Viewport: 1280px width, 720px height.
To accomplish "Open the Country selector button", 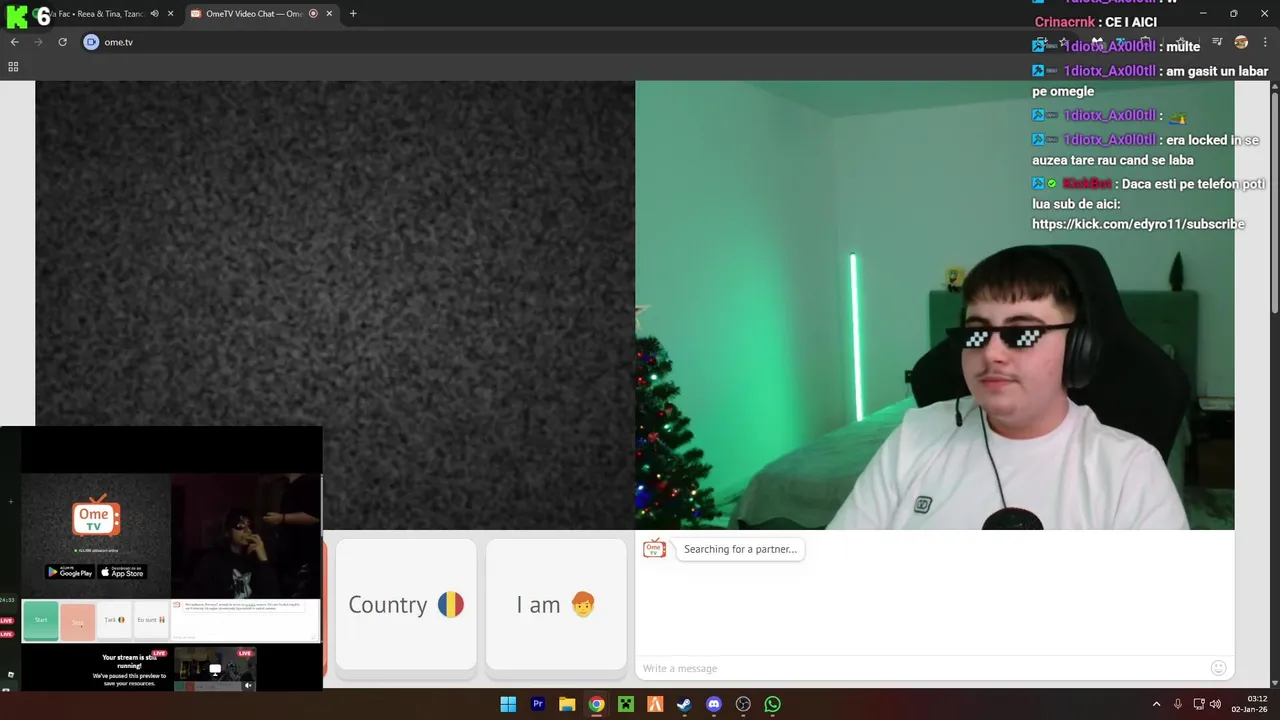I will pos(406,605).
